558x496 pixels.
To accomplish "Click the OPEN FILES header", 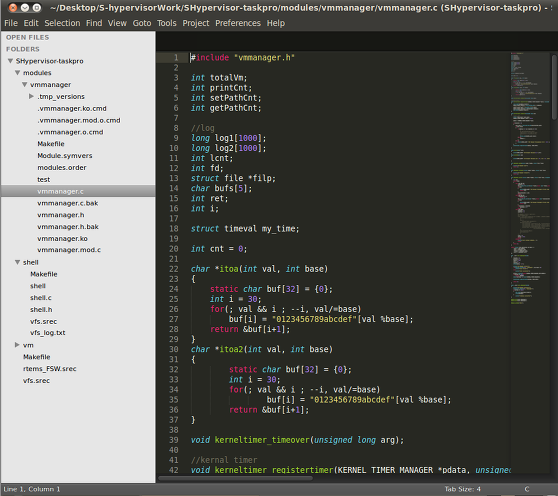I will coord(27,37).
